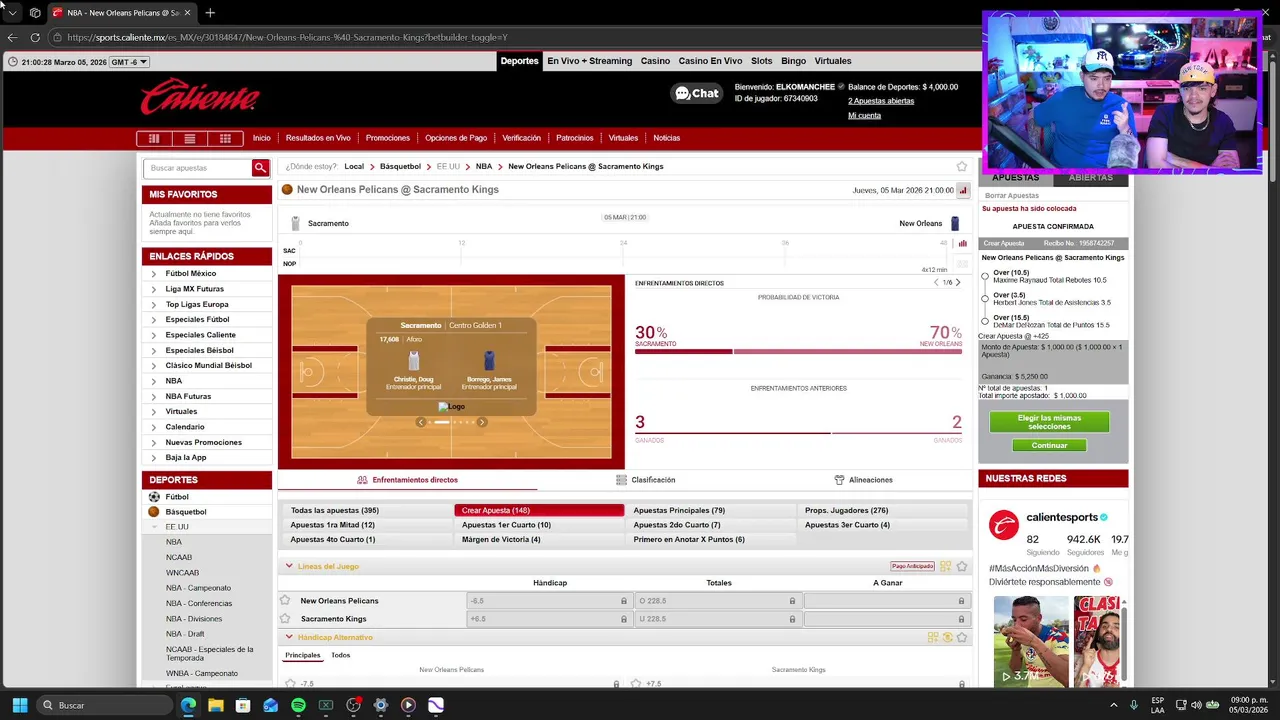Open Microsoft Edge from the taskbar
1280x720 pixels.
pyautogui.click(x=188, y=705)
